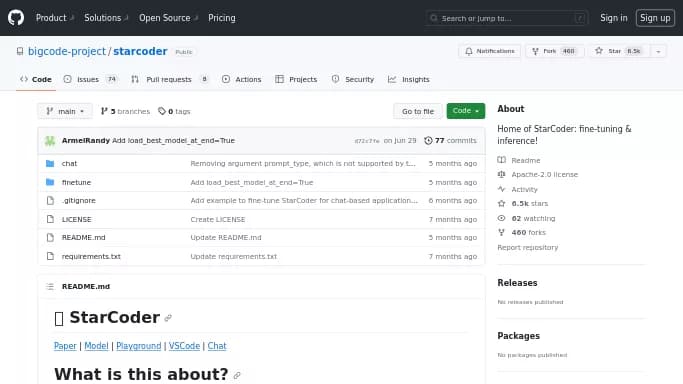The height and width of the screenshot is (384, 683).
Task: Open the Activity link in About
Action: click(517, 189)
